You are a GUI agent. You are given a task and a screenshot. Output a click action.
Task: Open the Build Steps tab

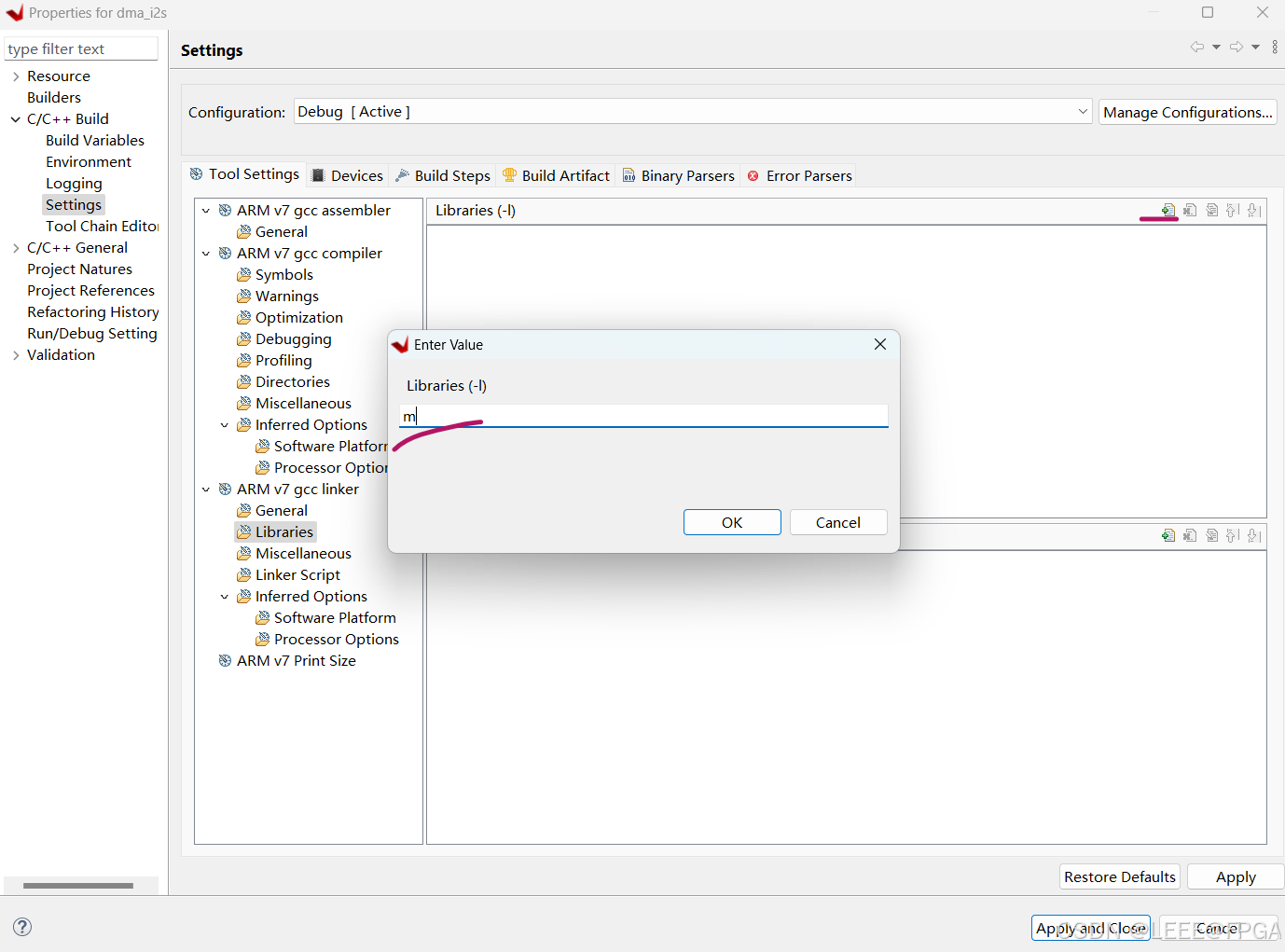click(443, 175)
